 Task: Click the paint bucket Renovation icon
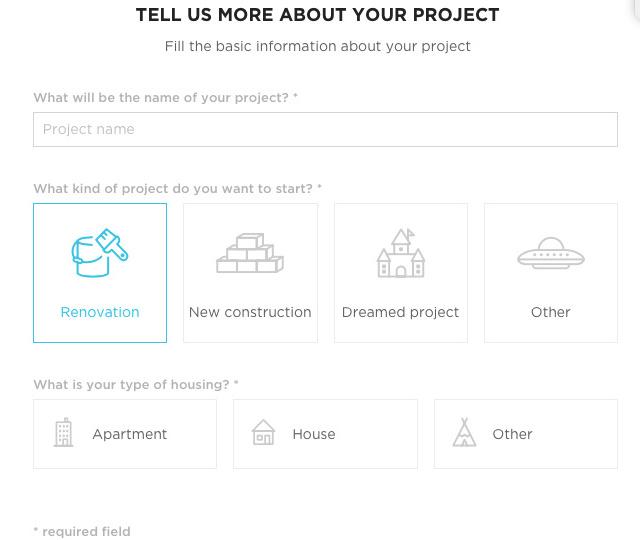(x=100, y=253)
